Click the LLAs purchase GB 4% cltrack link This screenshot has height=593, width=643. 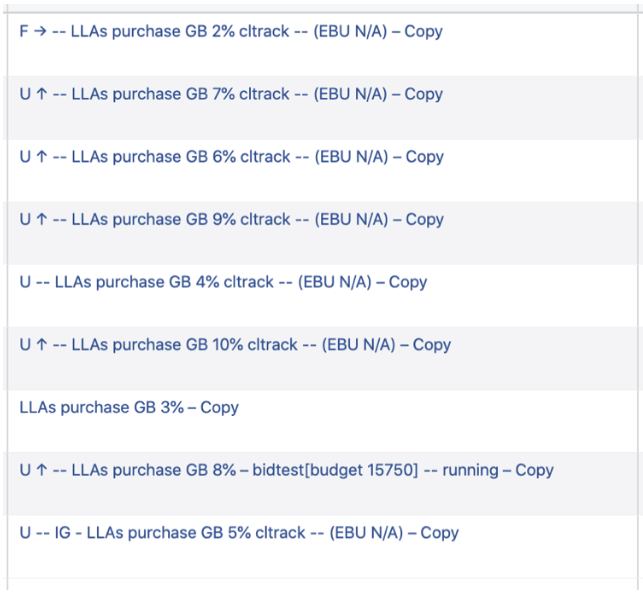223,282
